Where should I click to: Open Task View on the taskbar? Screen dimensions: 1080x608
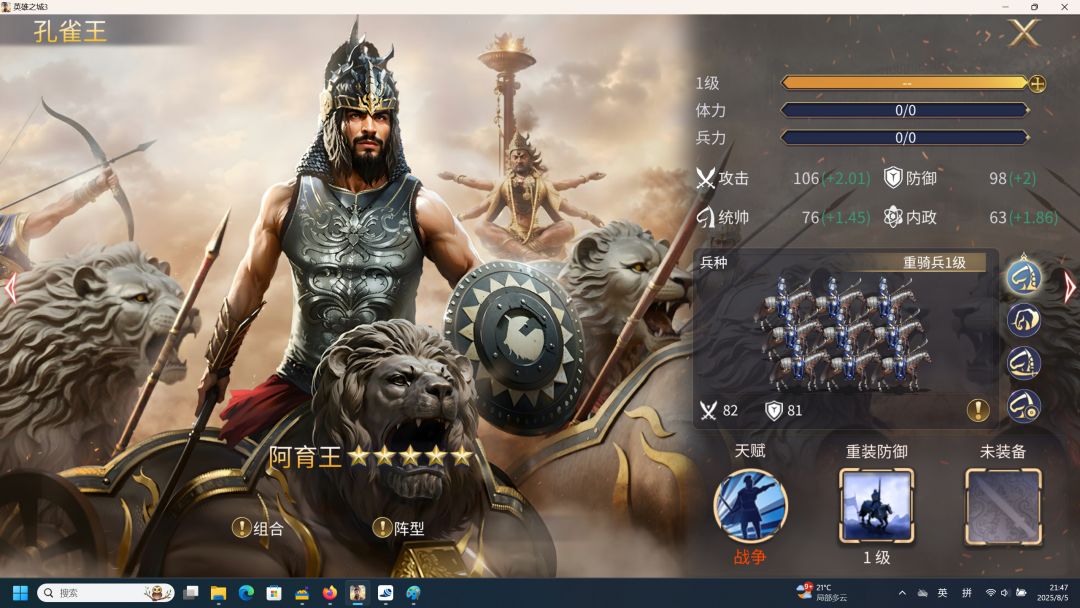pyautogui.click(x=191, y=593)
